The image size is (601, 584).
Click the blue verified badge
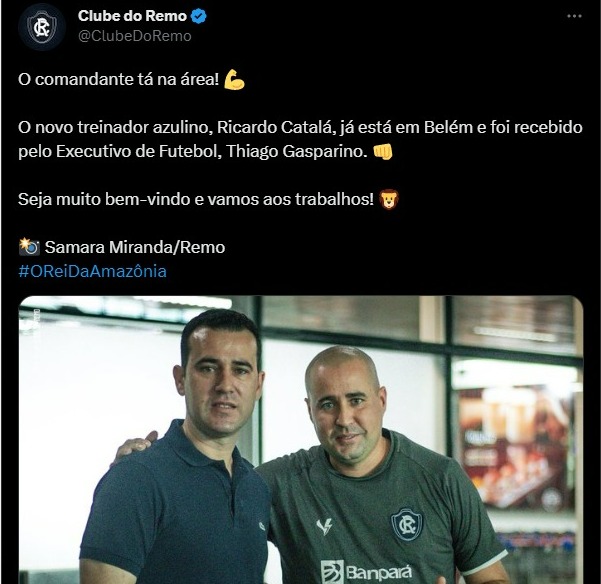(199, 16)
